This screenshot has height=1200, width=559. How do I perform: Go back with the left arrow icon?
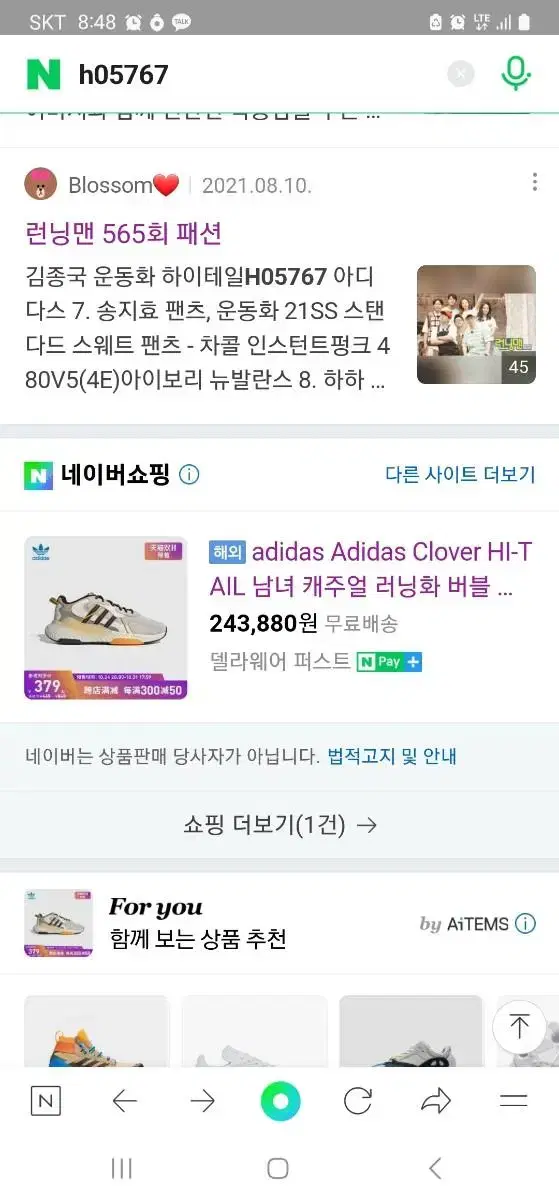point(125,1102)
